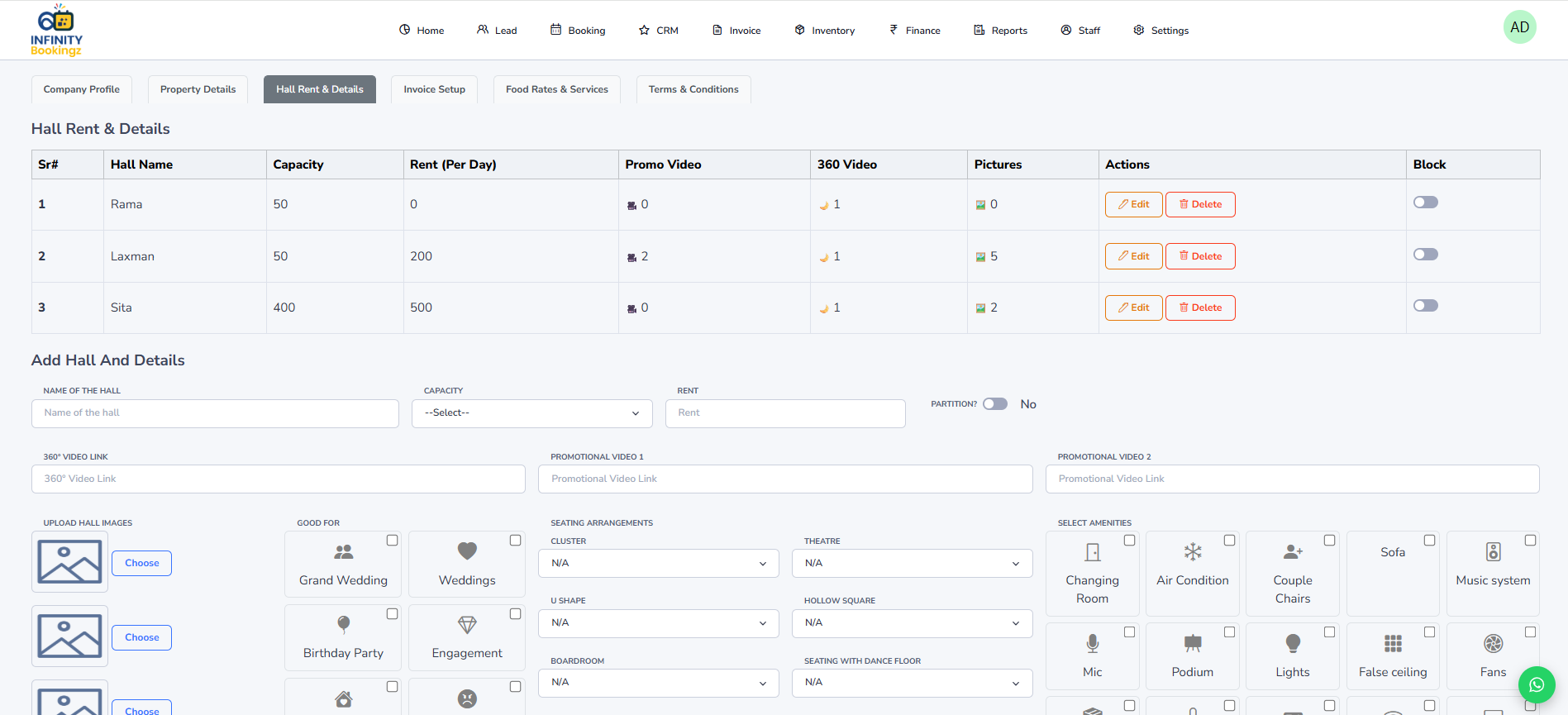Expand the Cluster seating dropdown
Image resolution: width=1568 pixels, height=715 pixels.
pos(658,564)
